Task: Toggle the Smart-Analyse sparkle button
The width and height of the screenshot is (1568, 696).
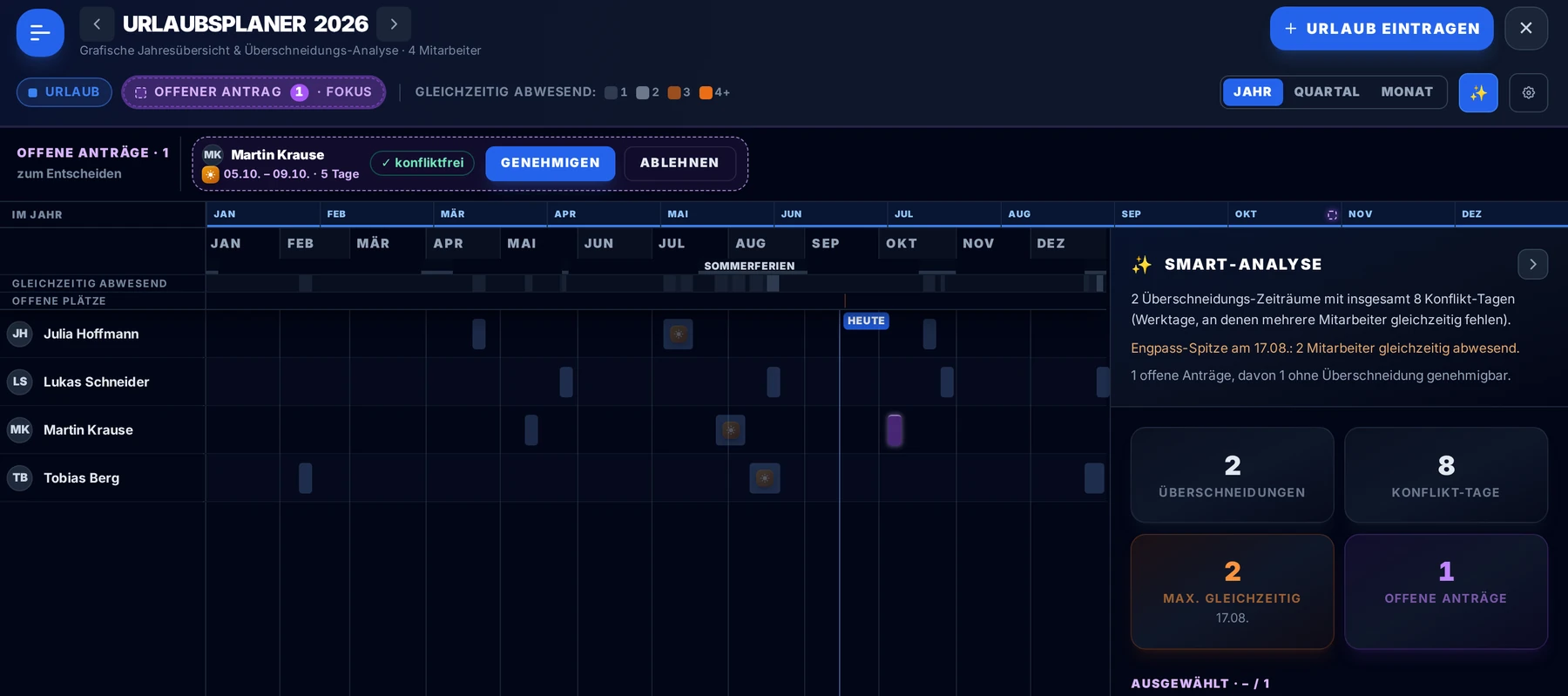Action: [x=1478, y=93]
